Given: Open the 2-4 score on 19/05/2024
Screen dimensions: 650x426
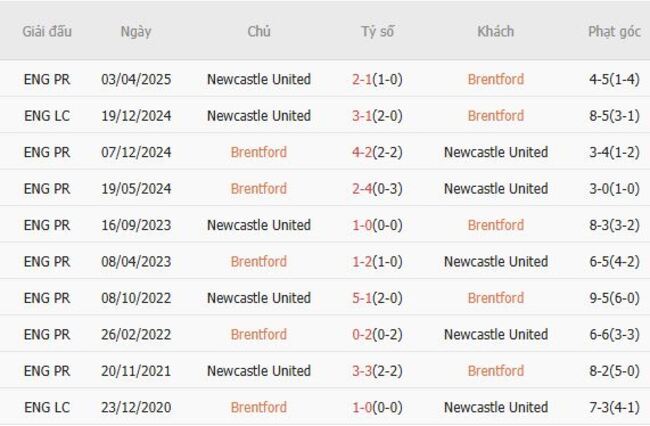Looking at the screenshot, I should click(x=362, y=189).
